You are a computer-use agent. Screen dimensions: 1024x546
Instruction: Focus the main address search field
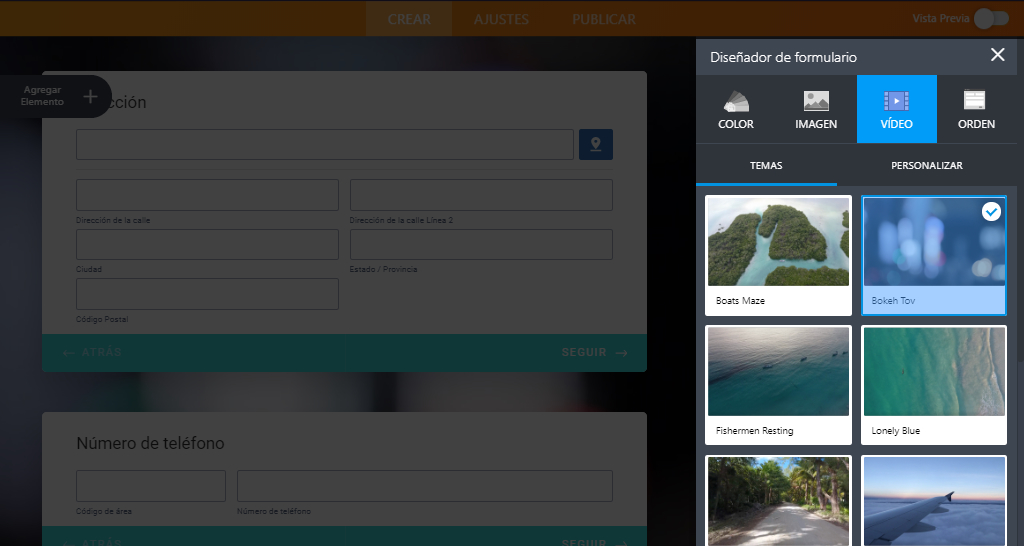pyautogui.click(x=325, y=144)
